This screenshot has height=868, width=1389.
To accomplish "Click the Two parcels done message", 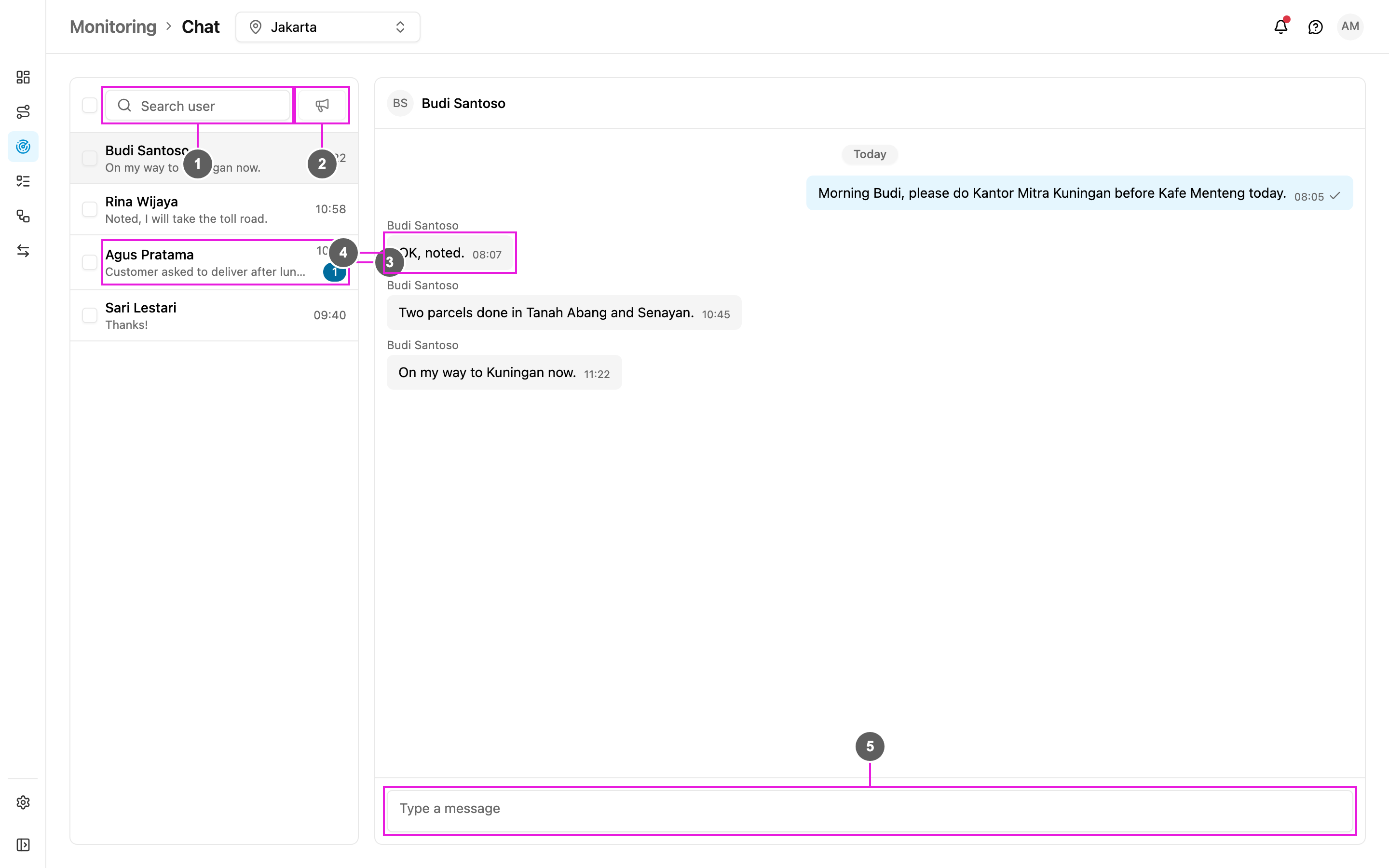I will pos(564,313).
